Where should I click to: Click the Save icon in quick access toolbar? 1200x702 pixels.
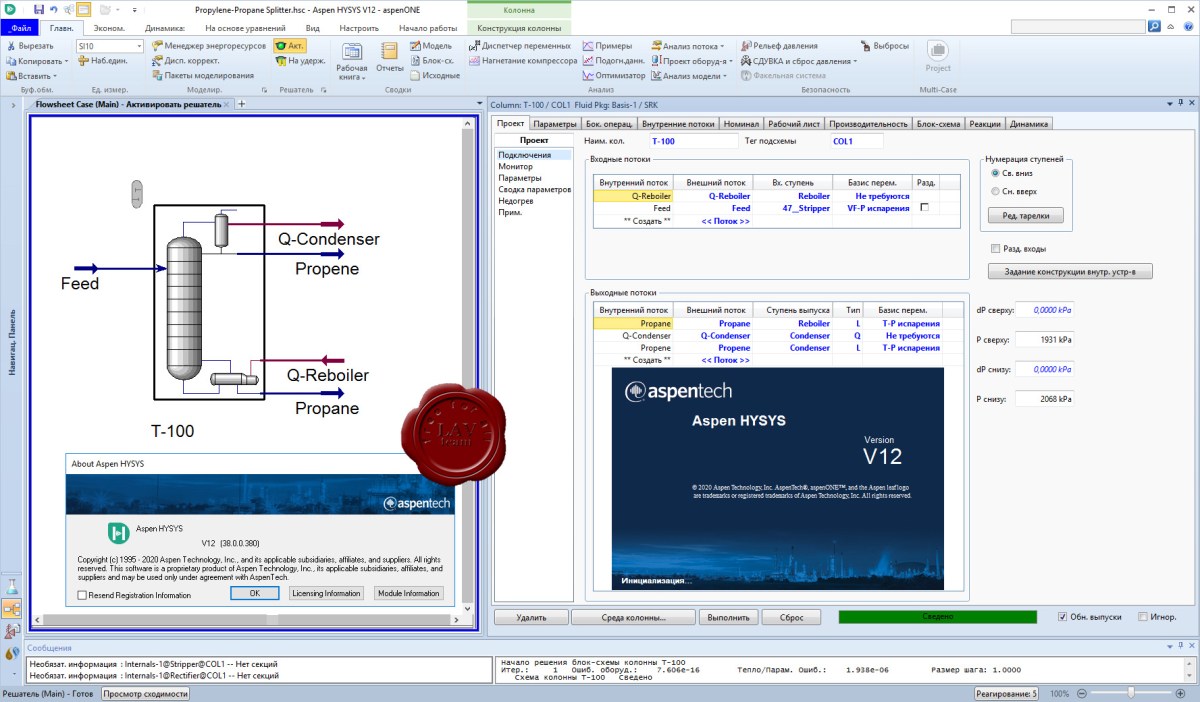pyautogui.click(x=38, y=9)
